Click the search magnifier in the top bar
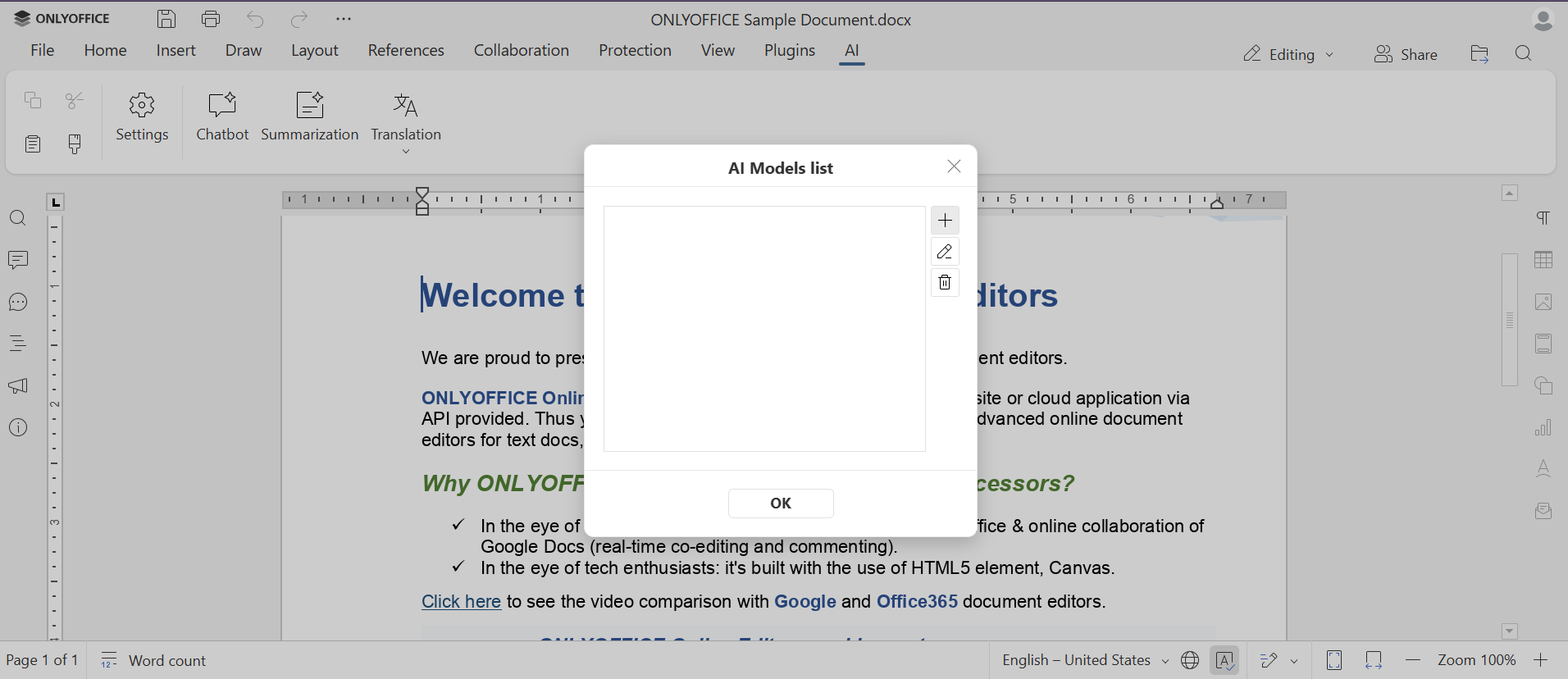The width and height of the screenshot is (1568, 679). [1524, 54]
